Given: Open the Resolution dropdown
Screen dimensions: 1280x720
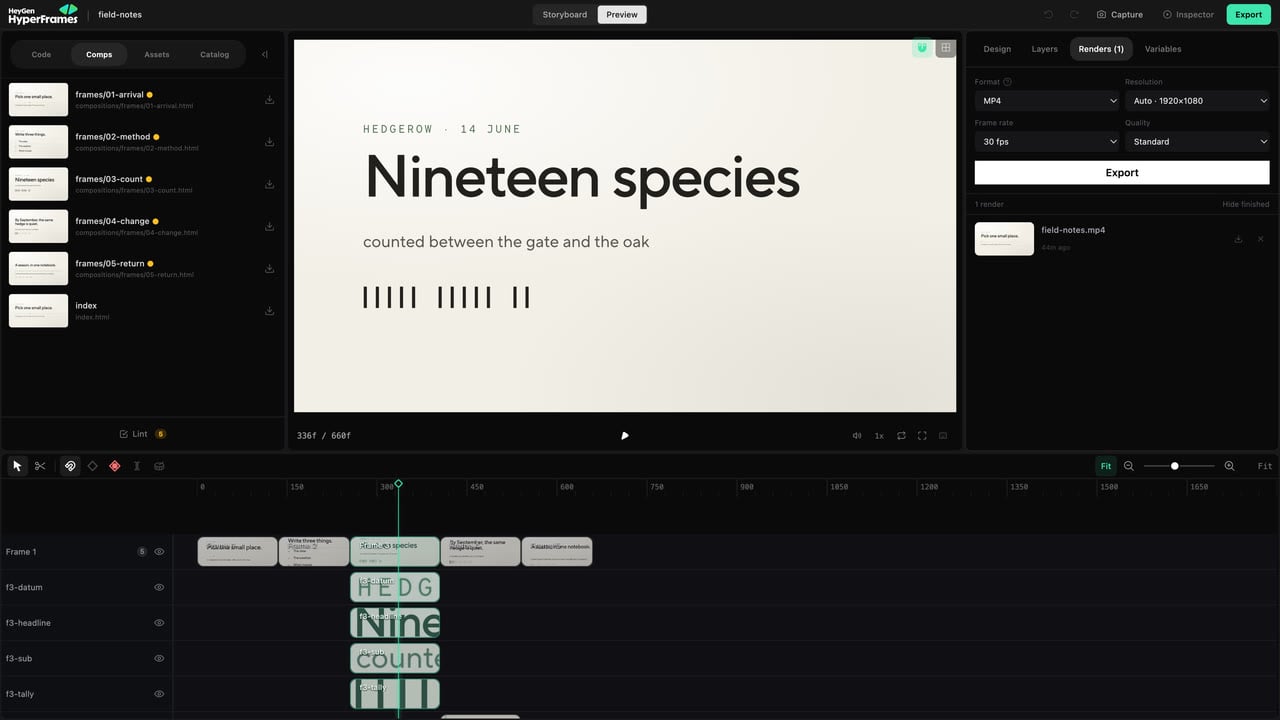Looking at the screenshot, I should (1197, 101).
